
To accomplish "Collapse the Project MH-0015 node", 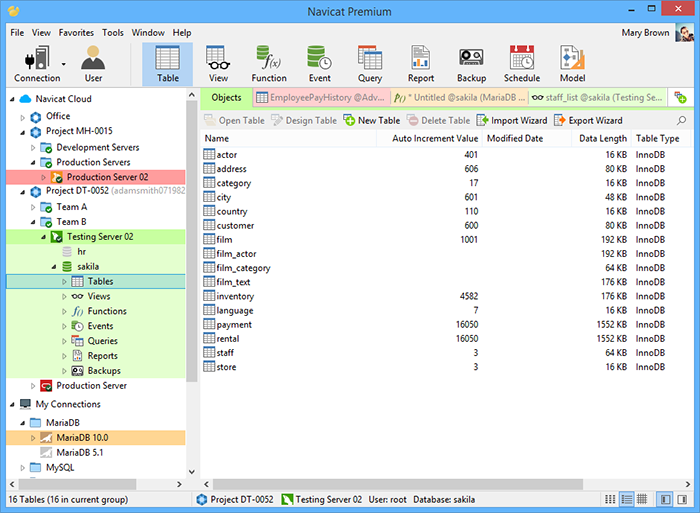I will pyautogui.click(x=22, y=132).
